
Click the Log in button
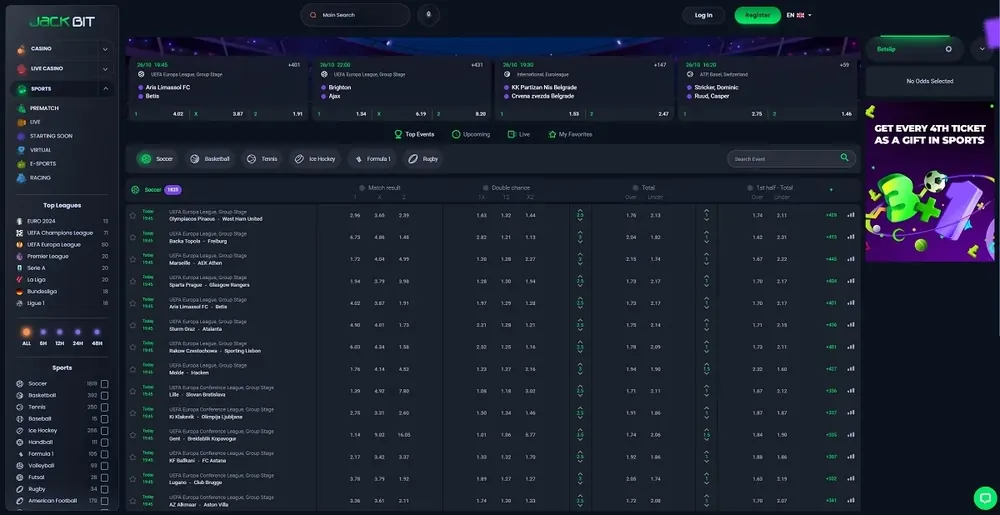[x=703, y=15]
